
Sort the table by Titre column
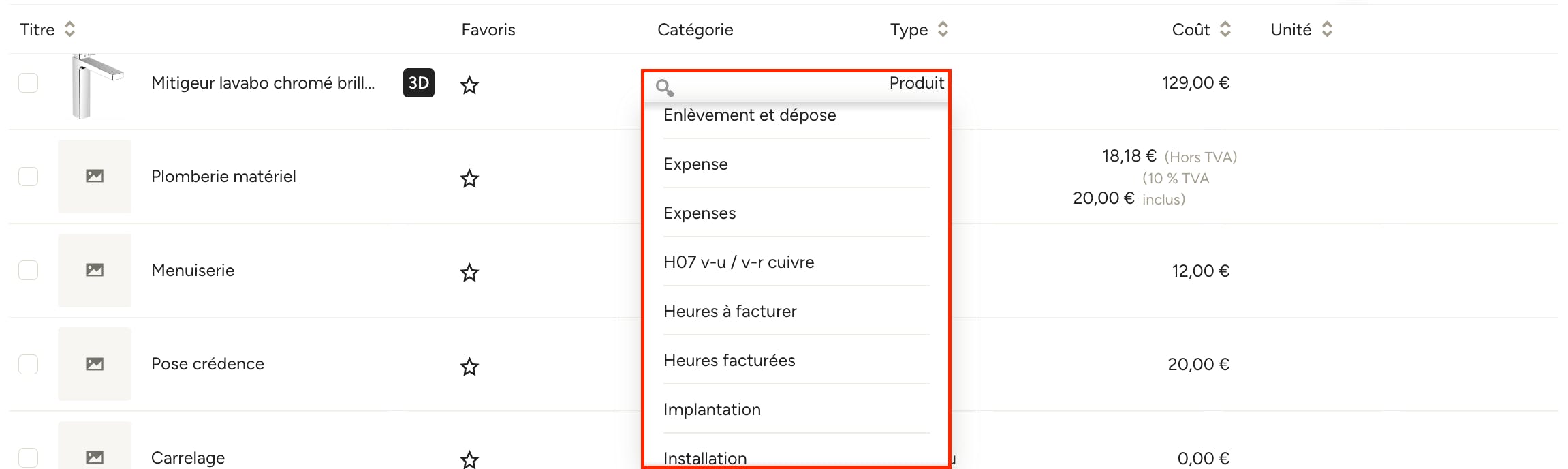pos(69,29)
